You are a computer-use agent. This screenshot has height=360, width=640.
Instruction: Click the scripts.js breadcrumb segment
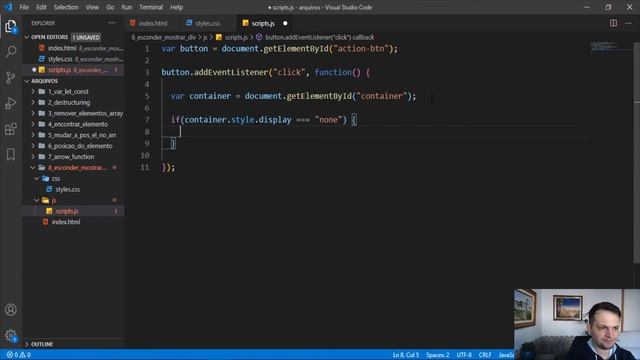click(236, 37)
